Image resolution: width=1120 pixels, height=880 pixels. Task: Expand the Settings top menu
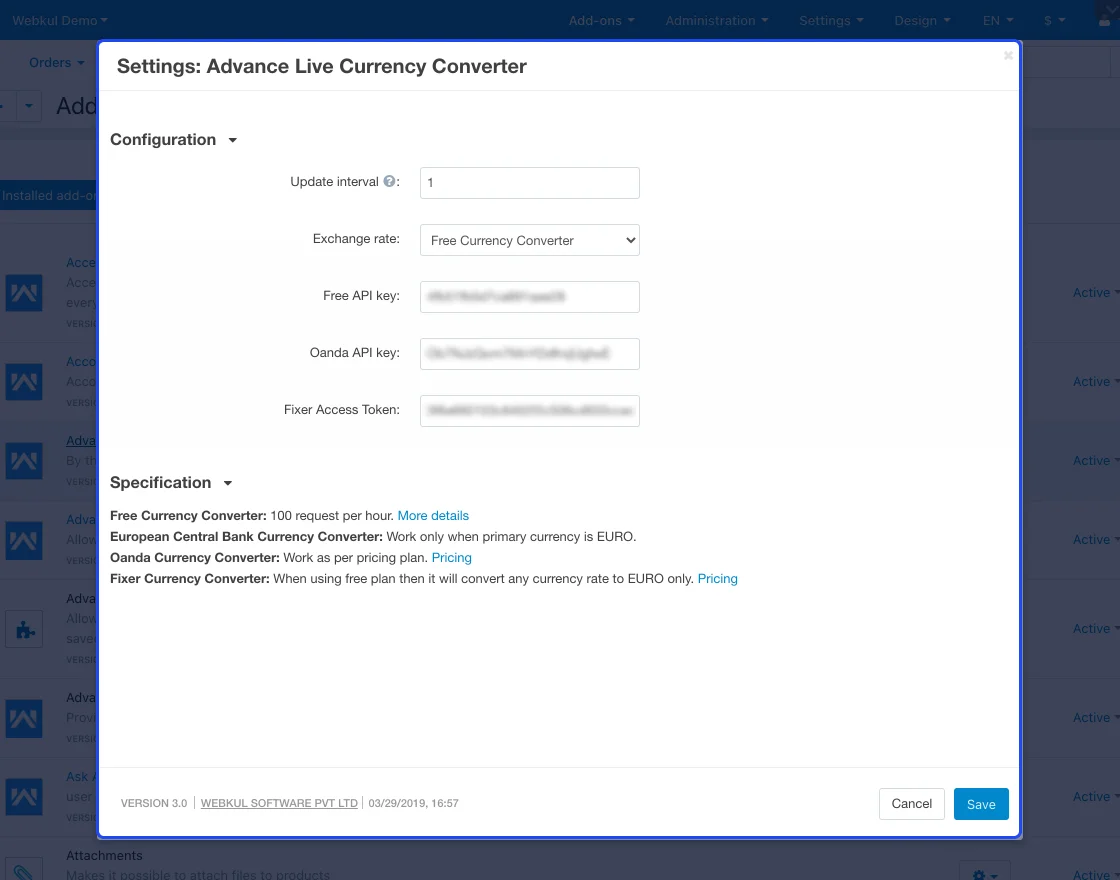pyautogui.click(x=831, y=21)
